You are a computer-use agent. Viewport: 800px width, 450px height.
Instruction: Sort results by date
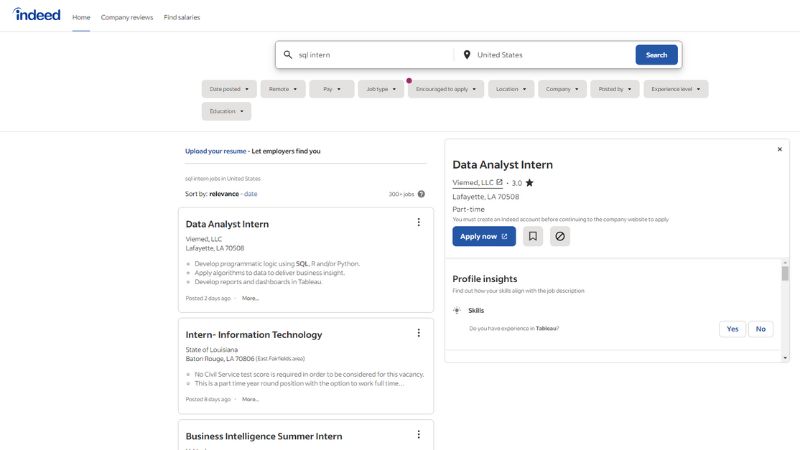click(251, 194)
